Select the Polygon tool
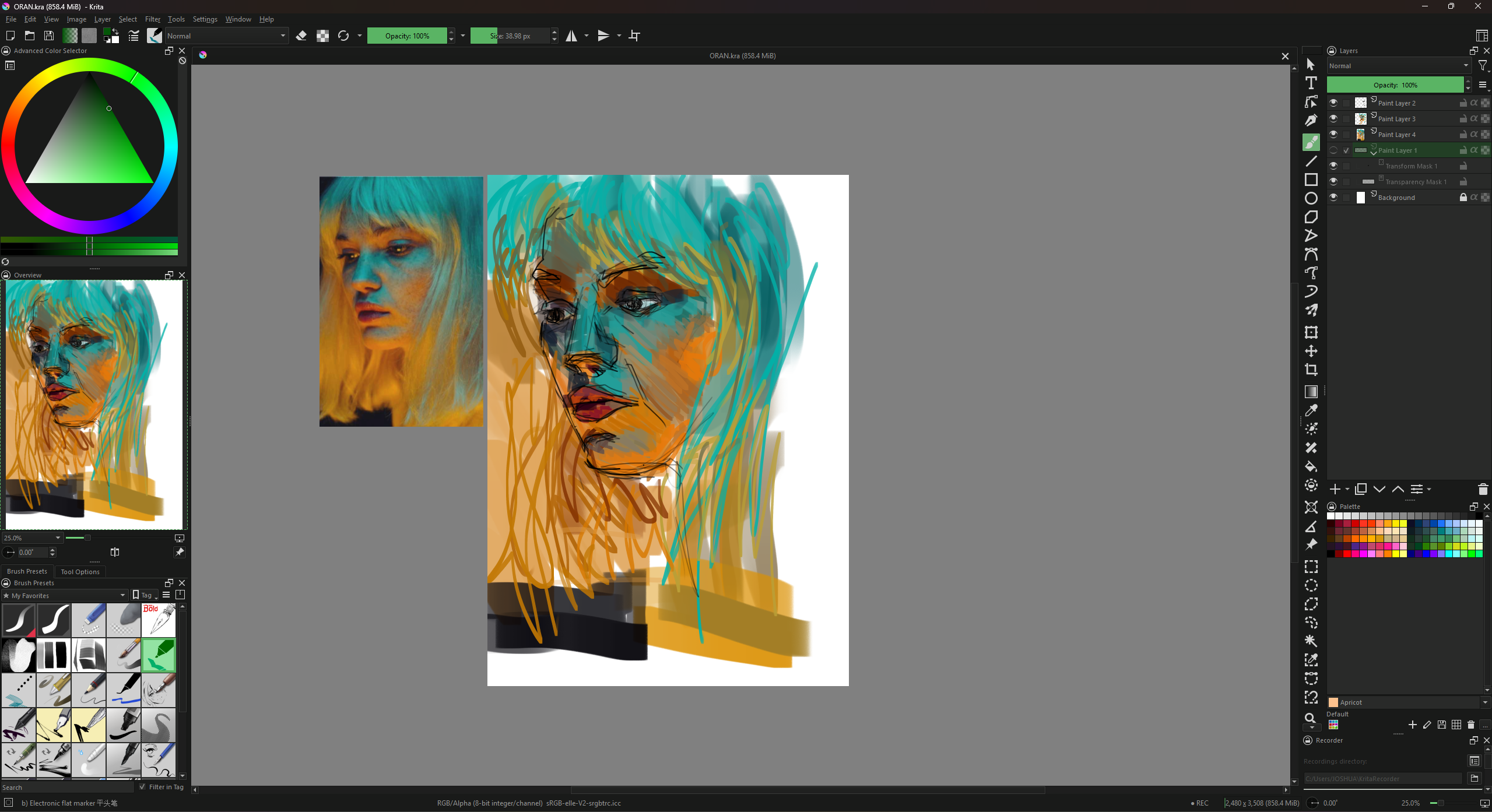The height and width of the screenshot is (812, 1492). point(1311,217)
